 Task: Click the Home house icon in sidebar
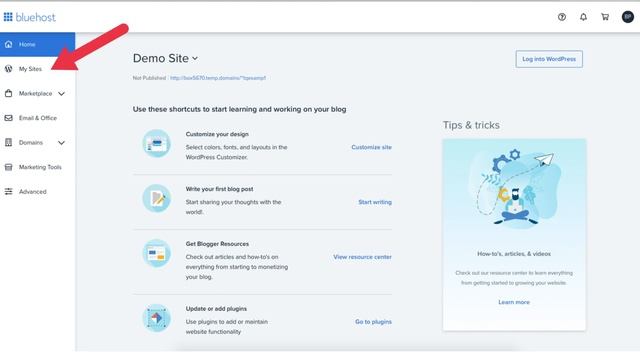pyautogui.click(x=9, y=44)
